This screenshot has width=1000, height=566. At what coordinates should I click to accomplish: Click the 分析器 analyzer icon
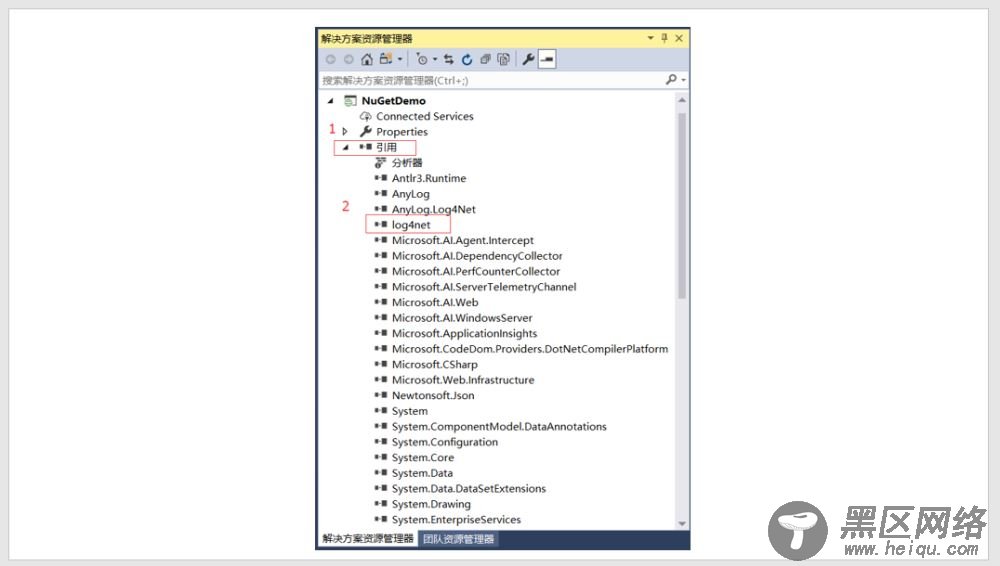pyautogui.click(x=381, y=163)
